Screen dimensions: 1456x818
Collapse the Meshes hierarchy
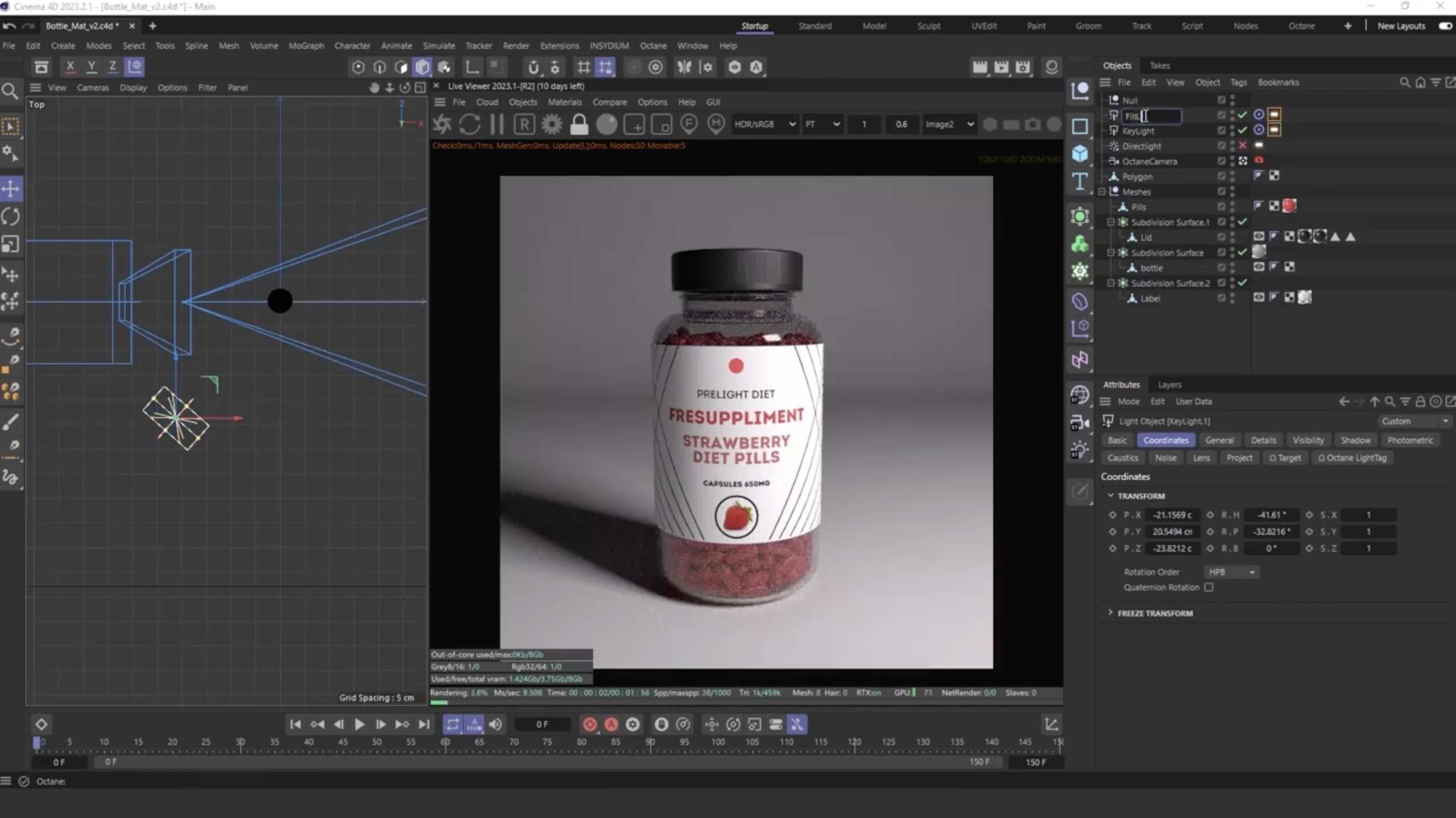(x=1102, y=191)
